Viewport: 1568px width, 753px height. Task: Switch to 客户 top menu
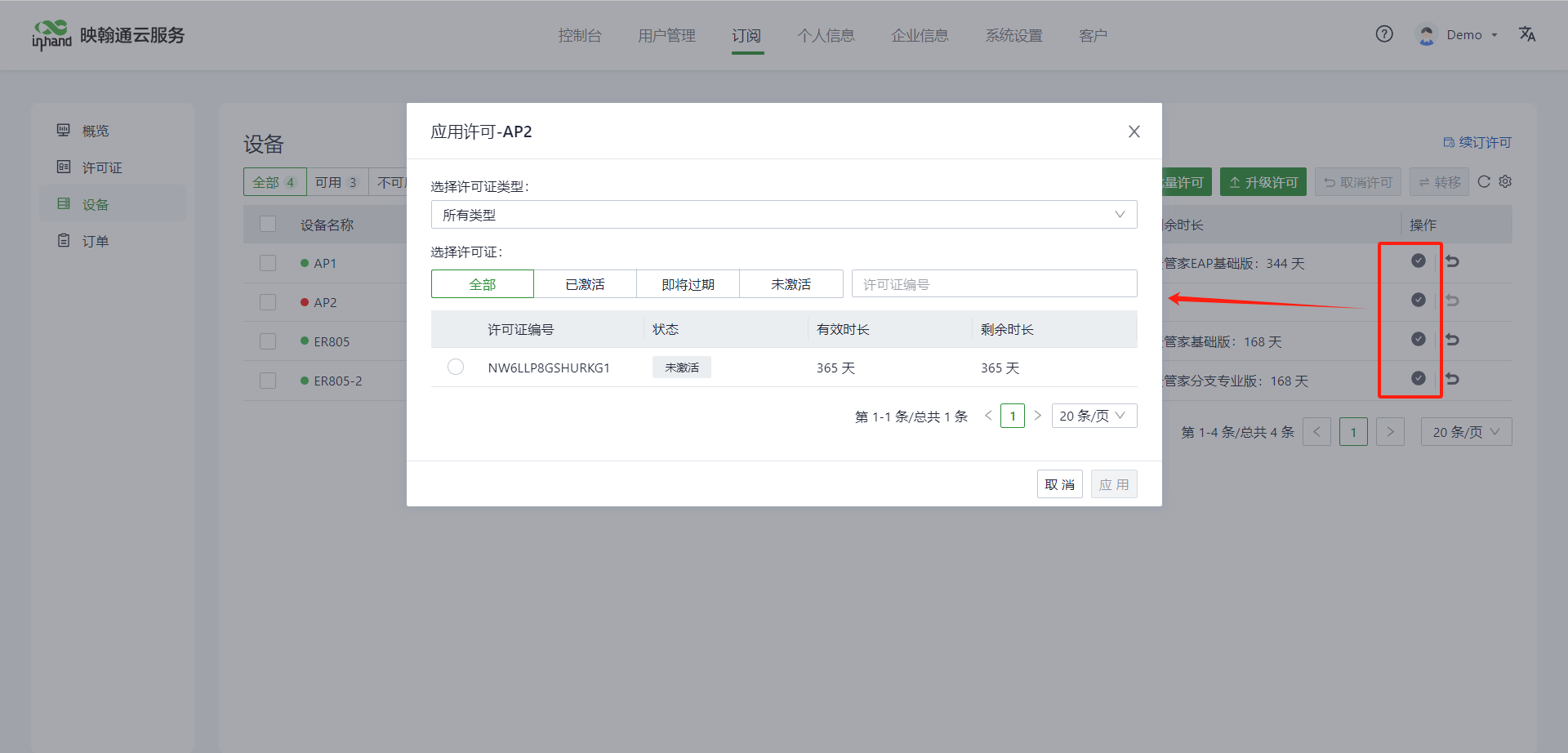[x=1093, y=35]
